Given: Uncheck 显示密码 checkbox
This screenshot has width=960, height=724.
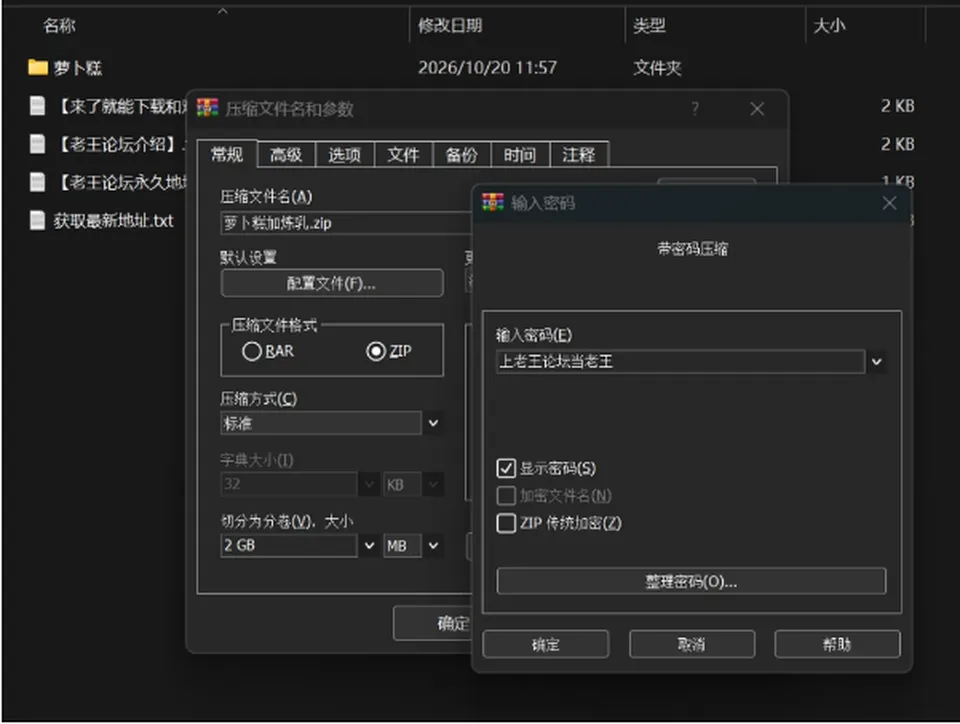Looking at the screenshot, I should (x=506, y=468).
